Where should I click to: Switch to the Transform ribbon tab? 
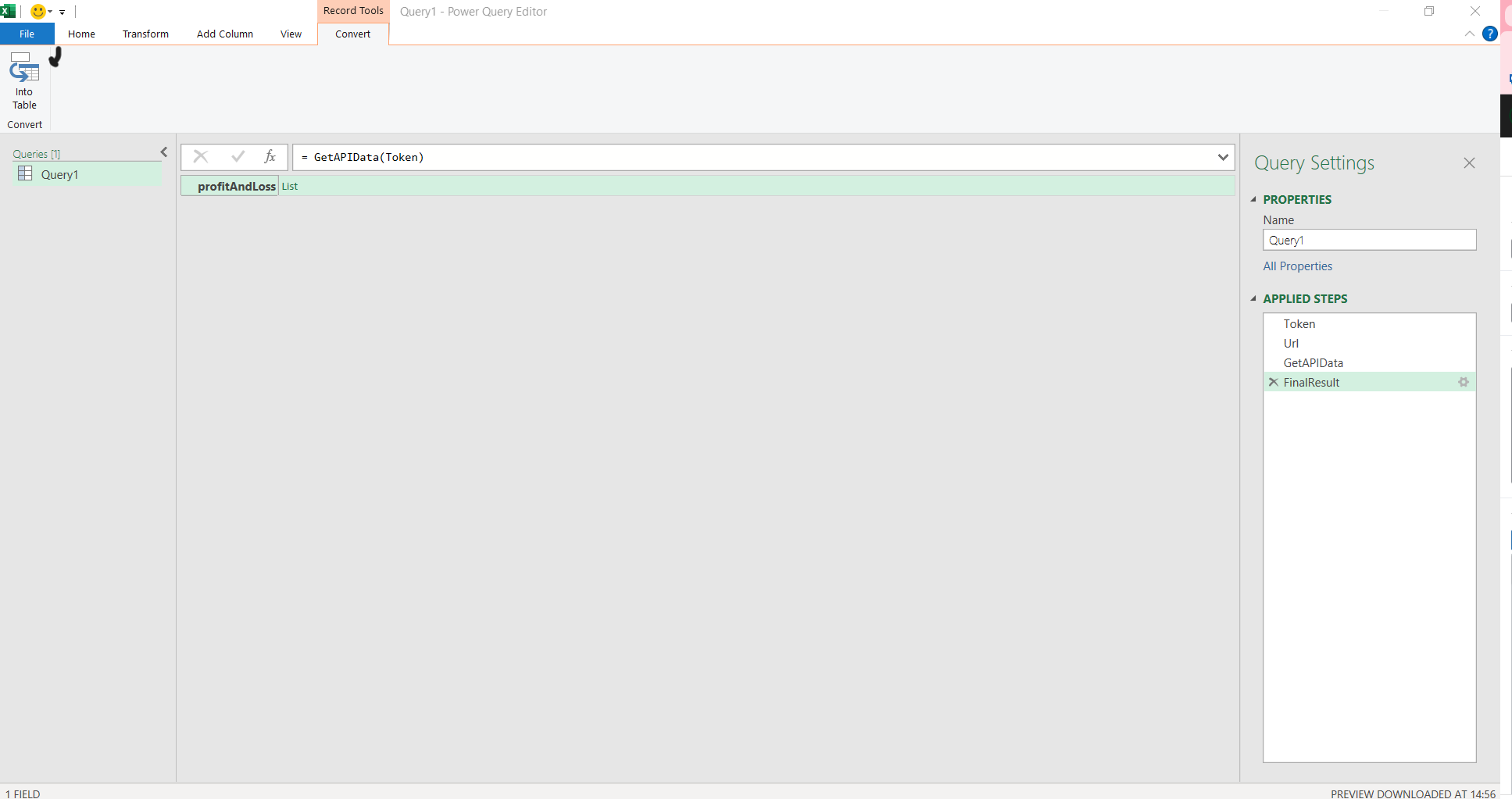pos(145,34)
